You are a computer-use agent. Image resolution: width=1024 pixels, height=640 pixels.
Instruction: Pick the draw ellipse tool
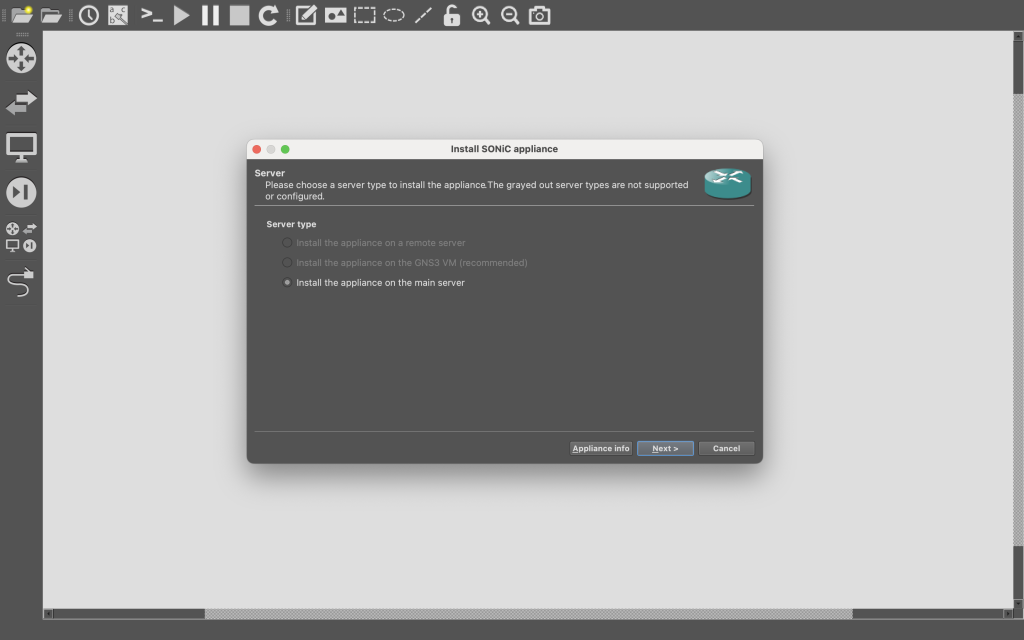pyautogui.click(x=394, y=15)
